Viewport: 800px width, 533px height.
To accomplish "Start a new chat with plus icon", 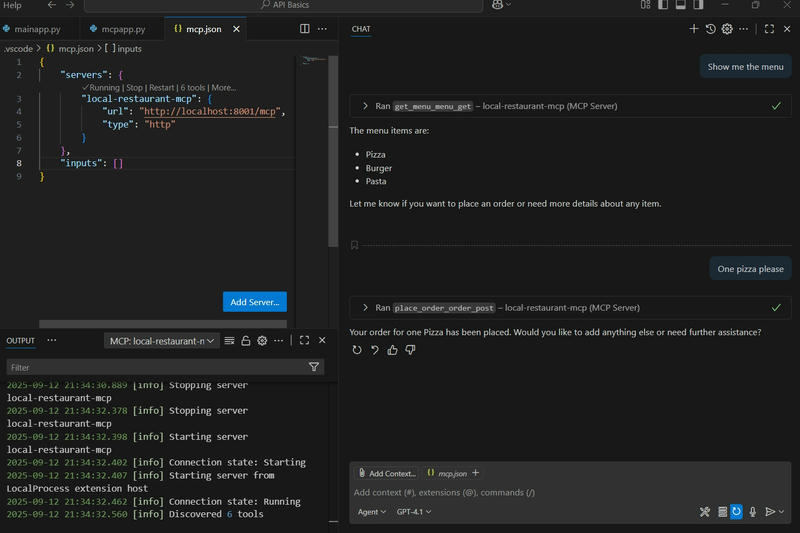I will [694, 29].
